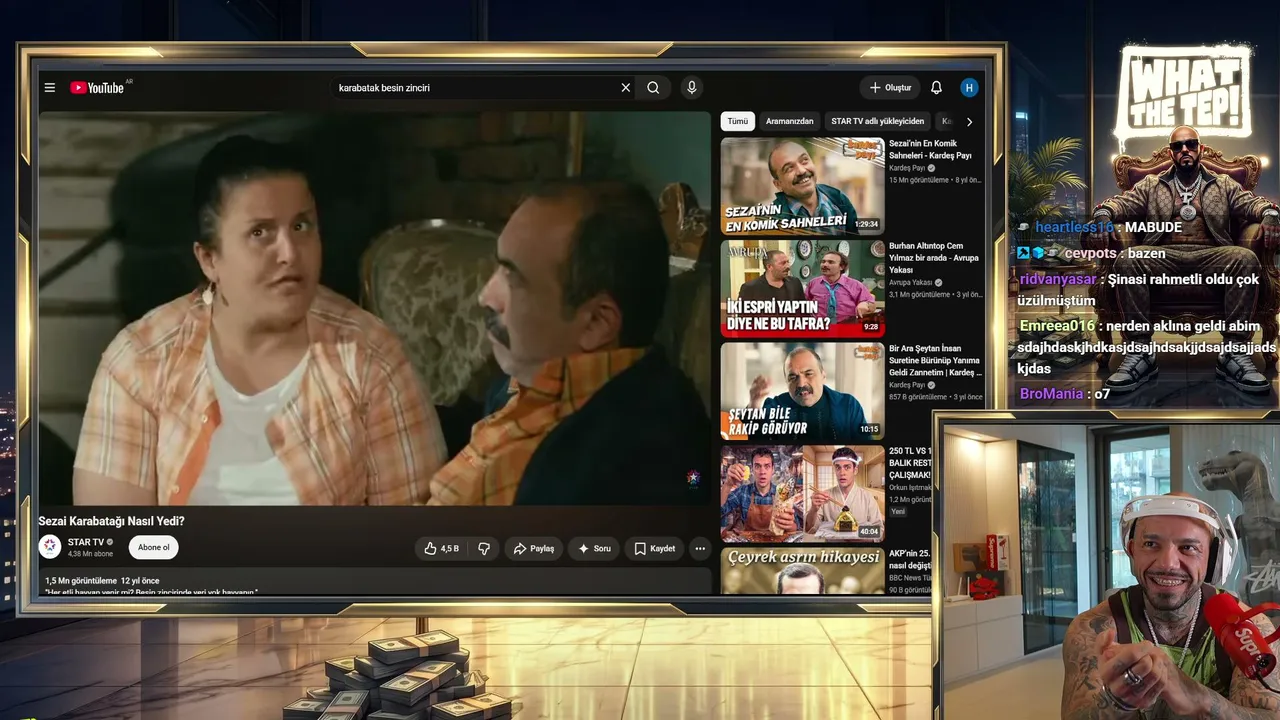Like the video with thumbs up
1280x720 pixels.
441,548
